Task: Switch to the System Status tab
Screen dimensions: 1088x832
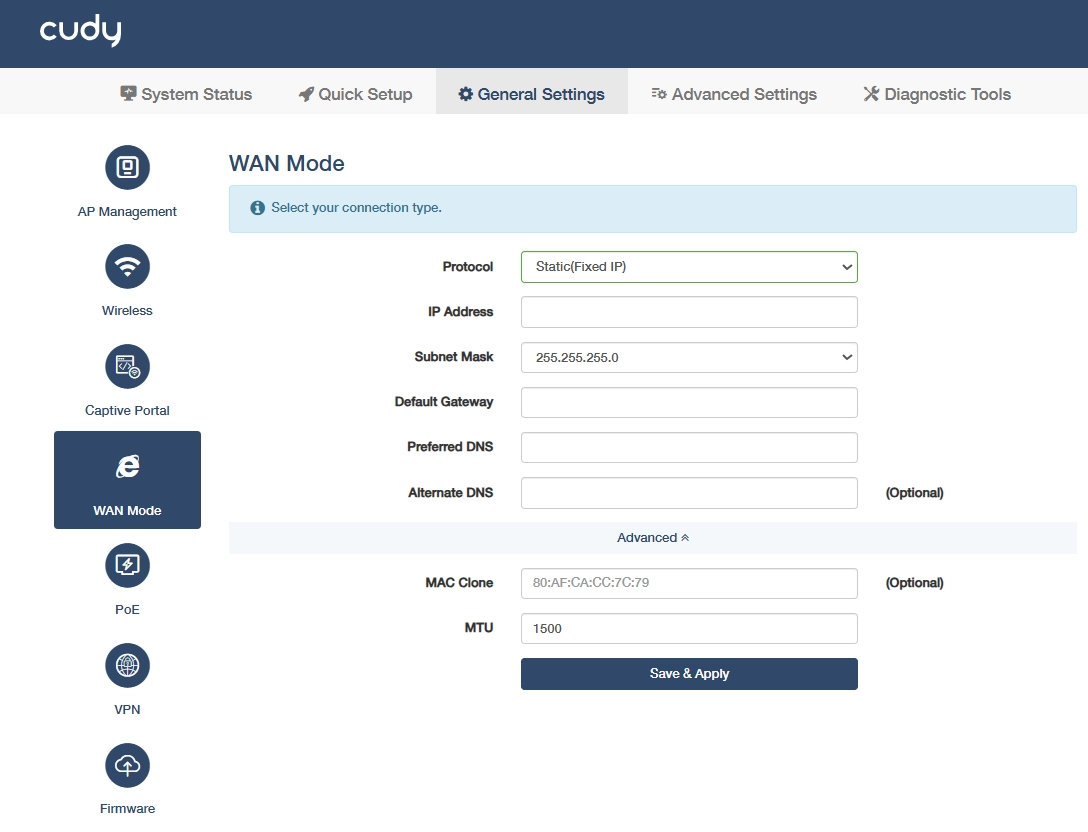Action: pyautogui.click(x=186, y=94)
